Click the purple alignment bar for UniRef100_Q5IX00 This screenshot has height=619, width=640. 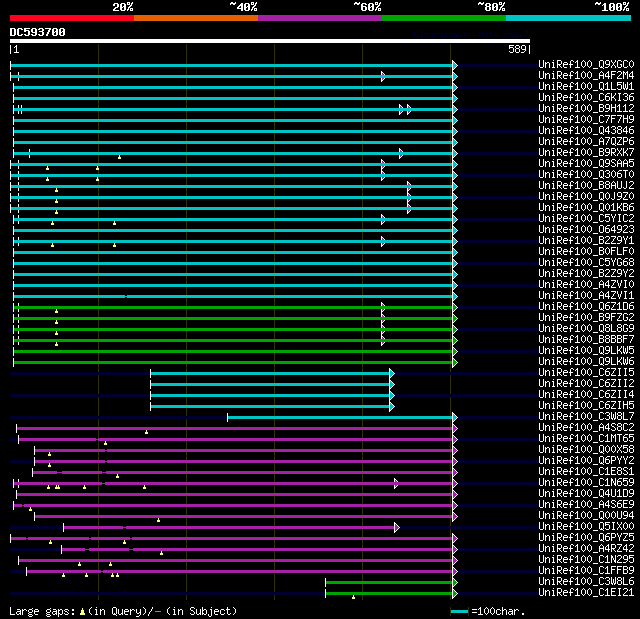(x=231, y=528)
